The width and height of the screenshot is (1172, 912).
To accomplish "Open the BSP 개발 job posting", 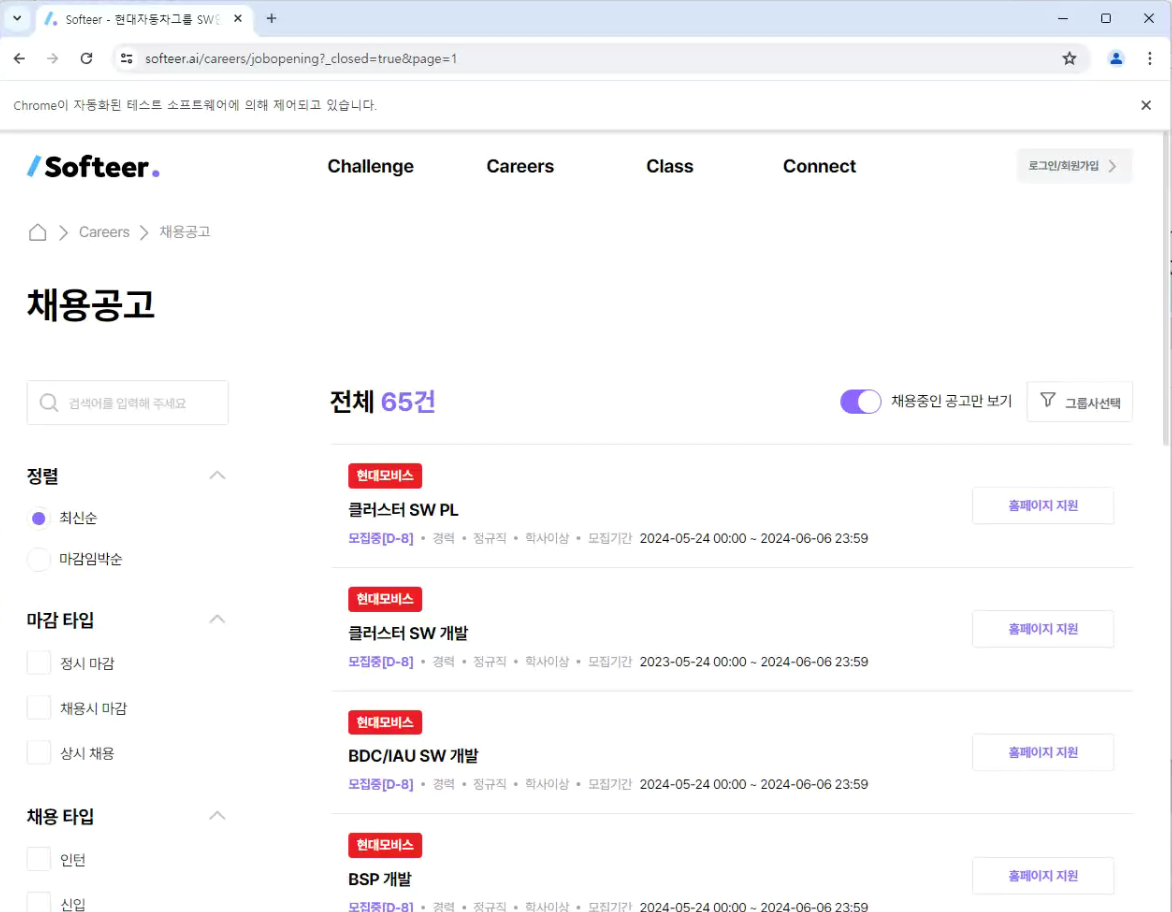I will pos(380,879).
